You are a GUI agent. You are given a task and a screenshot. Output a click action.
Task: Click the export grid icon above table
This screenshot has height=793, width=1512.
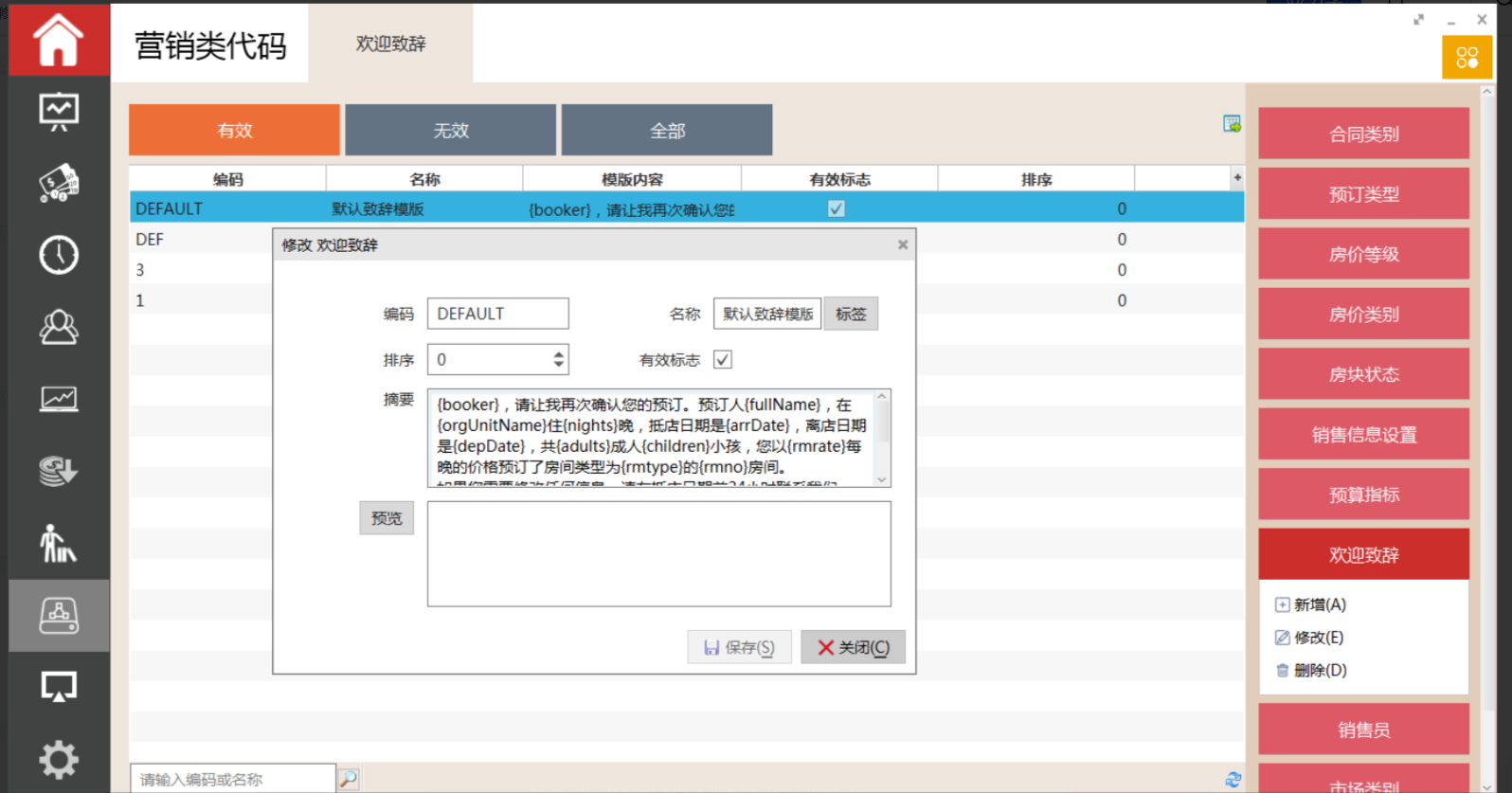1232,124
